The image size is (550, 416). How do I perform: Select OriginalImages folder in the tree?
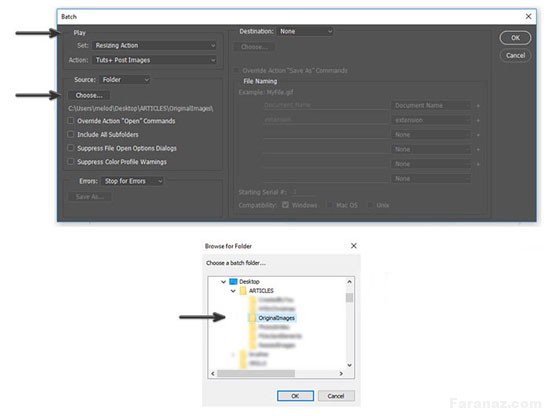click(x=276, y=318)
